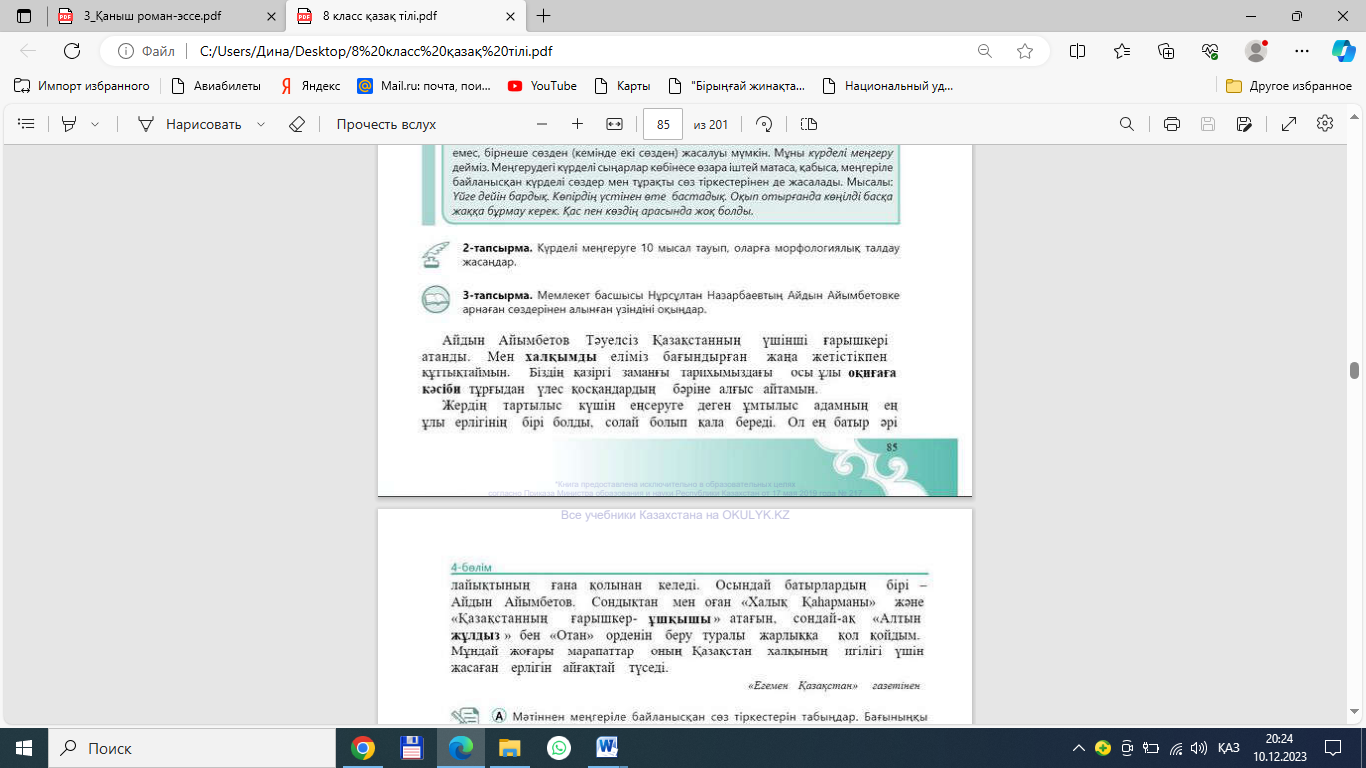1366x768 pixels.
Task: Fit the PDF page to width
Action: tap(614, 124)
